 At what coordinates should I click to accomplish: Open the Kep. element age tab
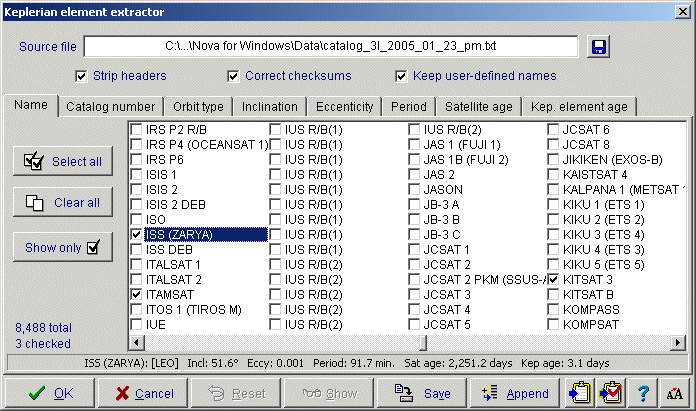[579, 107]
